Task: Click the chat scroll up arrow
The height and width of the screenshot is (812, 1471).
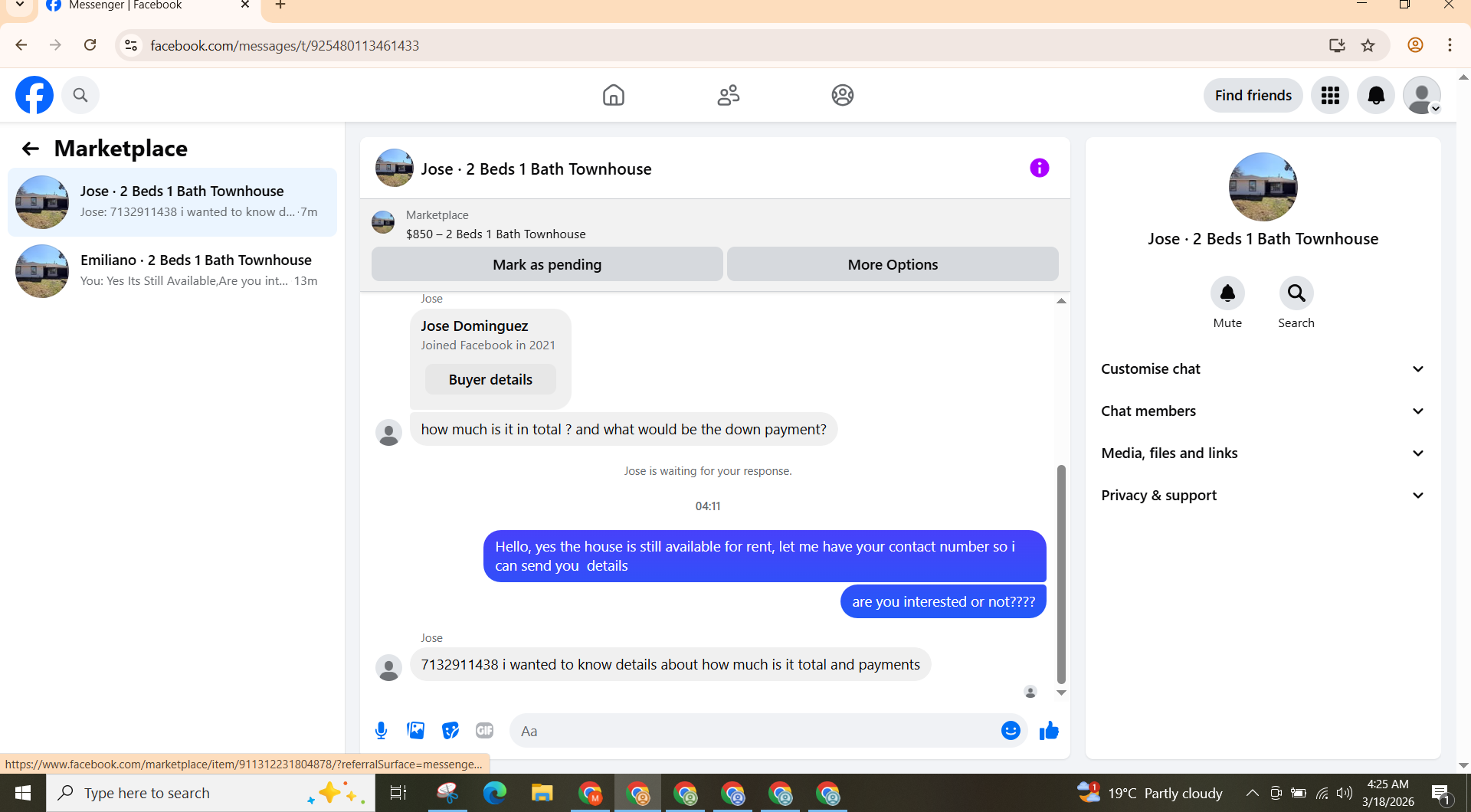Action: tap(1061, 301)
